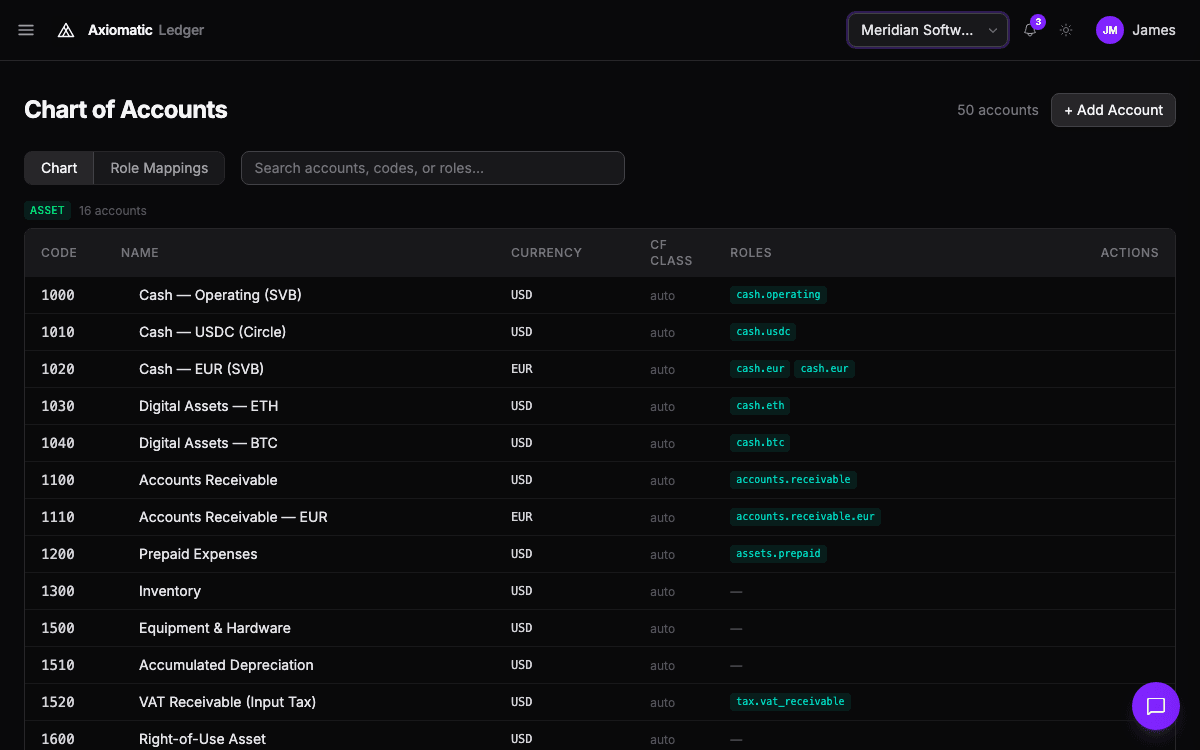This screenshot has width=1200, height=750.
Task: Select the accounts.receivable.eur role tag
Action: (805, 517)
